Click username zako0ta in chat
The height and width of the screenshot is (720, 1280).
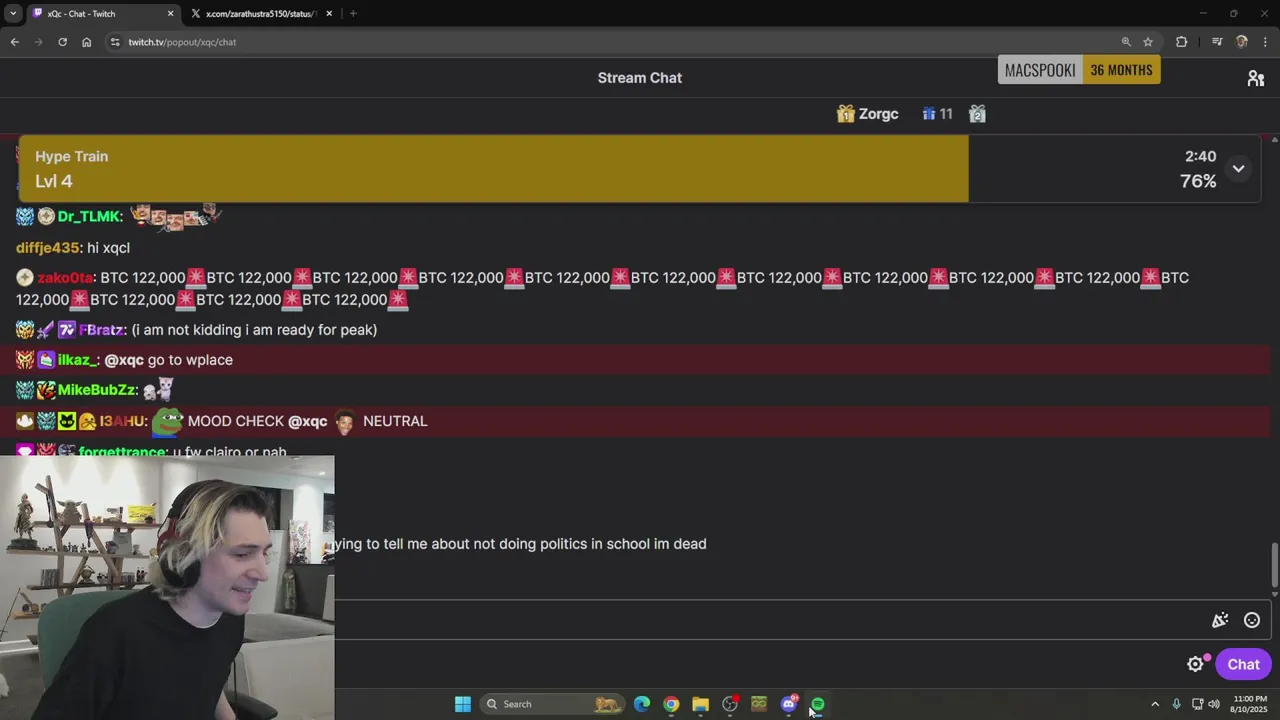click(65, 278)
